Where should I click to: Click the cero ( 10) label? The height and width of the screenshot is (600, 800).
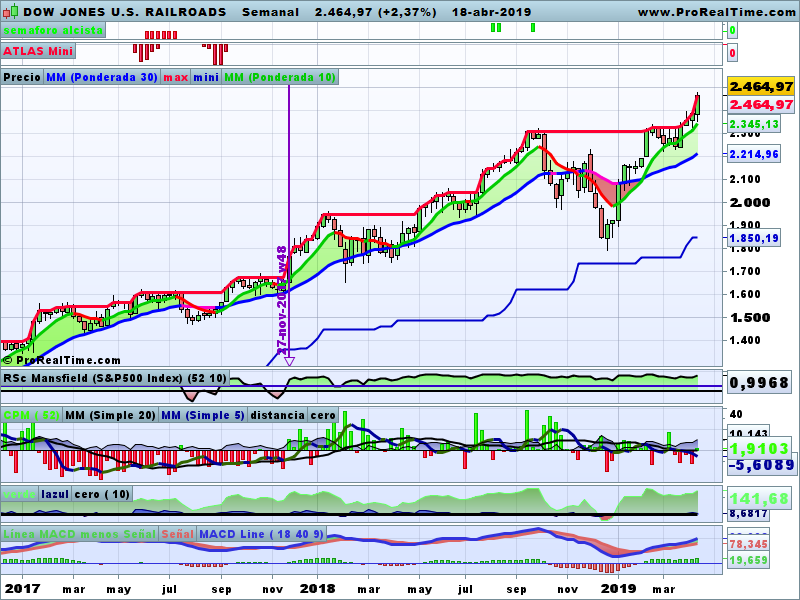click(x=102, y=494)
